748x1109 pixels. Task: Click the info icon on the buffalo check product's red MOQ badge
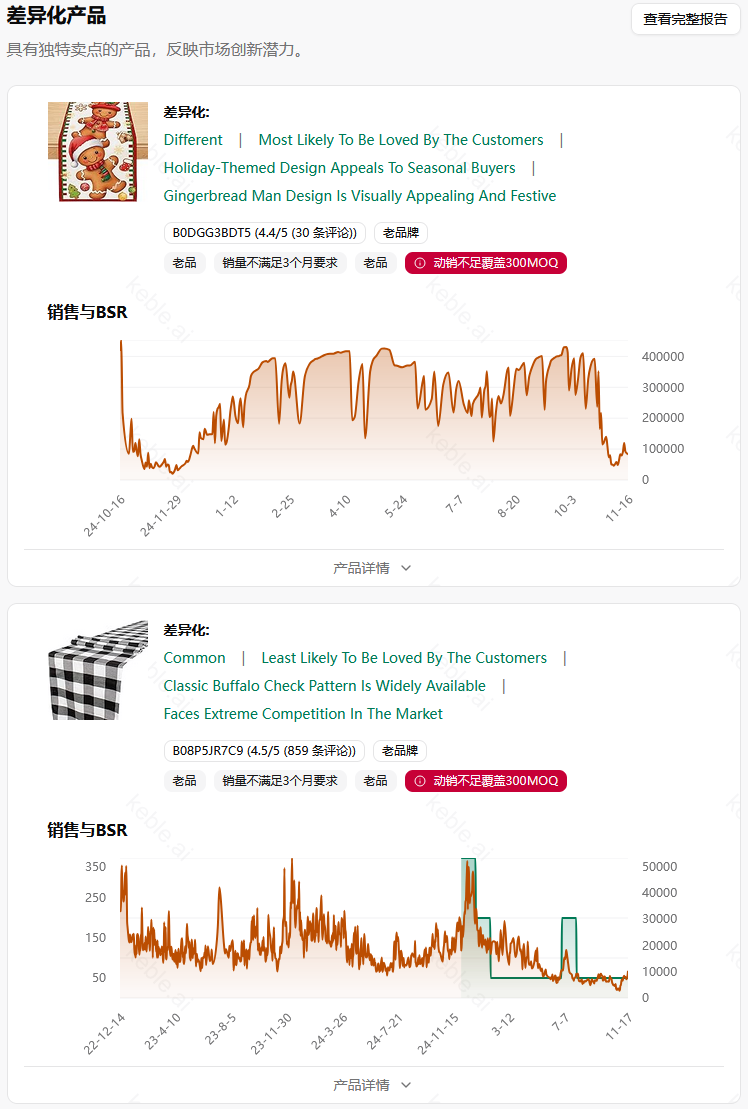coord(420,781)
